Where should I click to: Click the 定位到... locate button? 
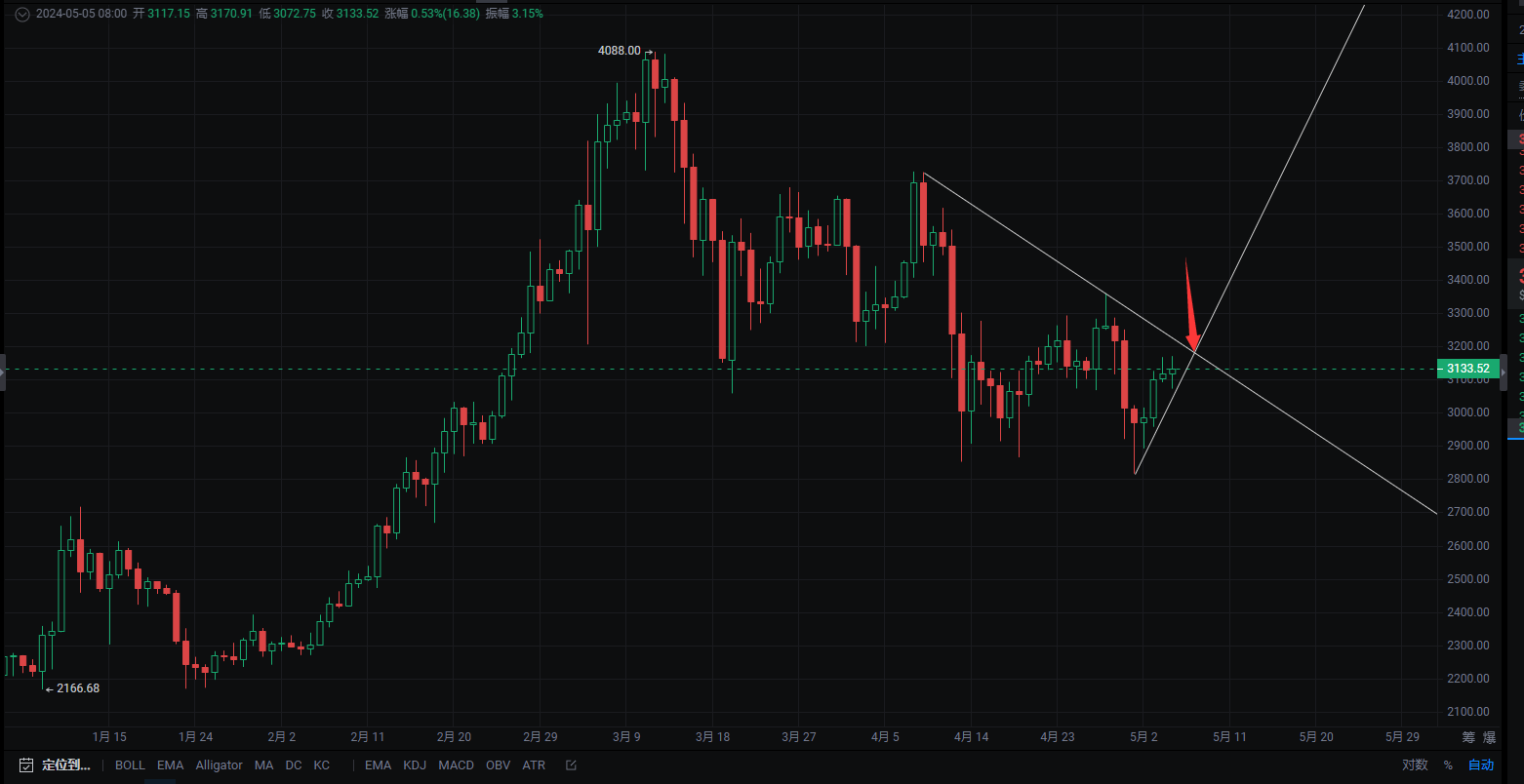[x=65, y=765]
